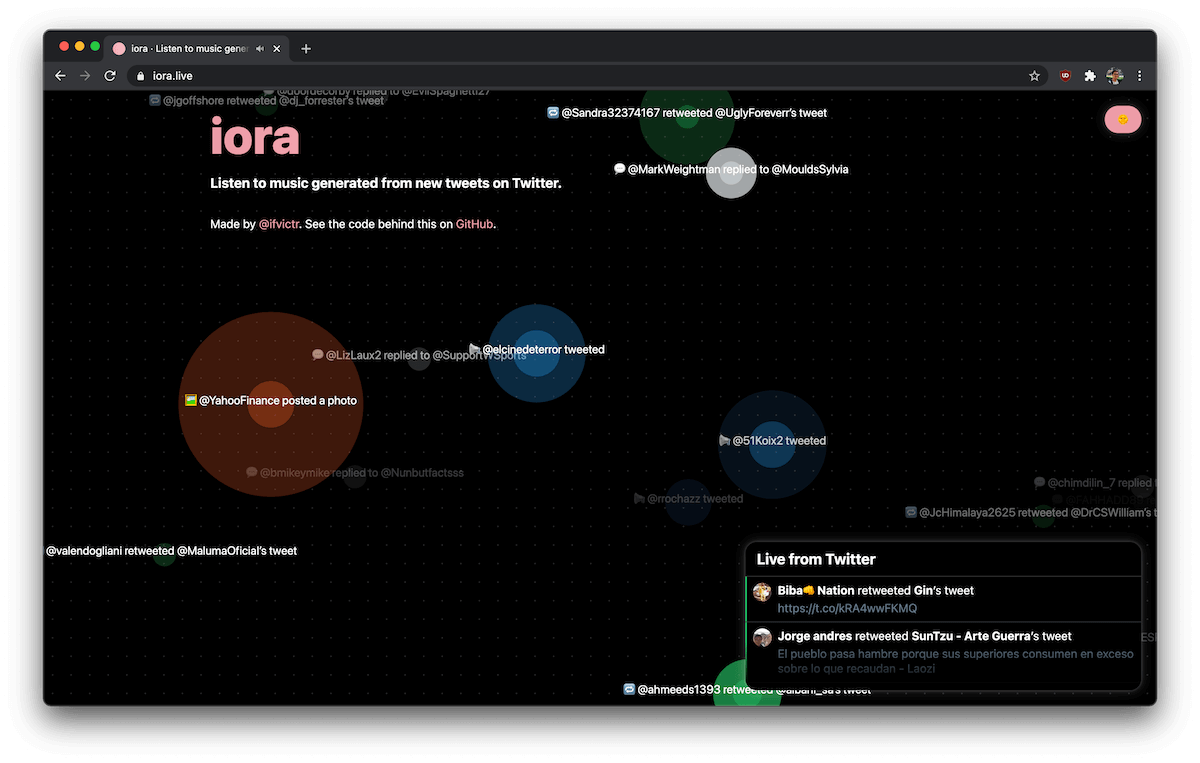Screen dimensions: 1200x763
Task: Click the photo icon beside @YahooFinance
Action: tap(191, 400)
